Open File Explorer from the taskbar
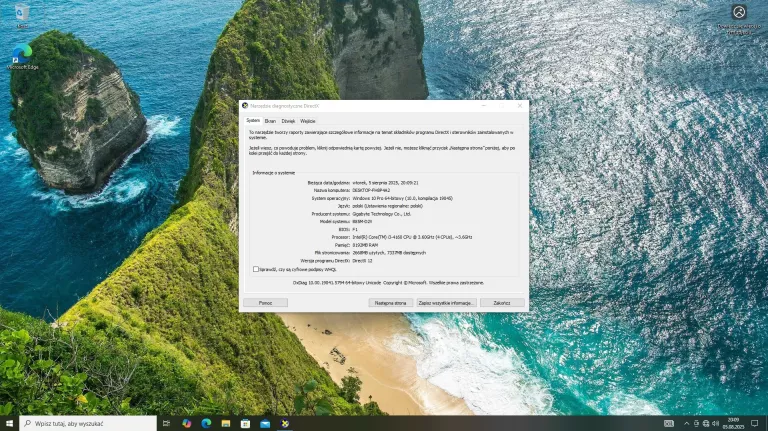Viewport: 768px width, 431px height. [x=226, y=423]
